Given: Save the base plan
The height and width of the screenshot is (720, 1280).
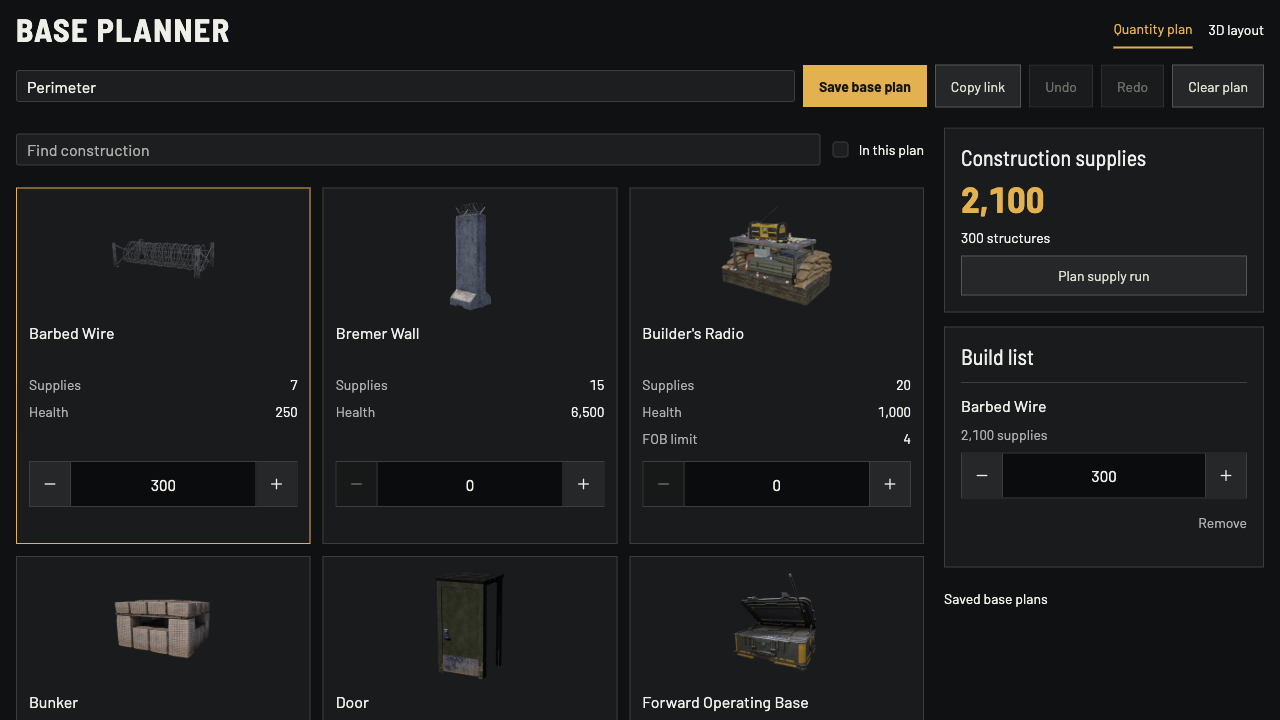Looking at the screenshot, I should 865,87.
